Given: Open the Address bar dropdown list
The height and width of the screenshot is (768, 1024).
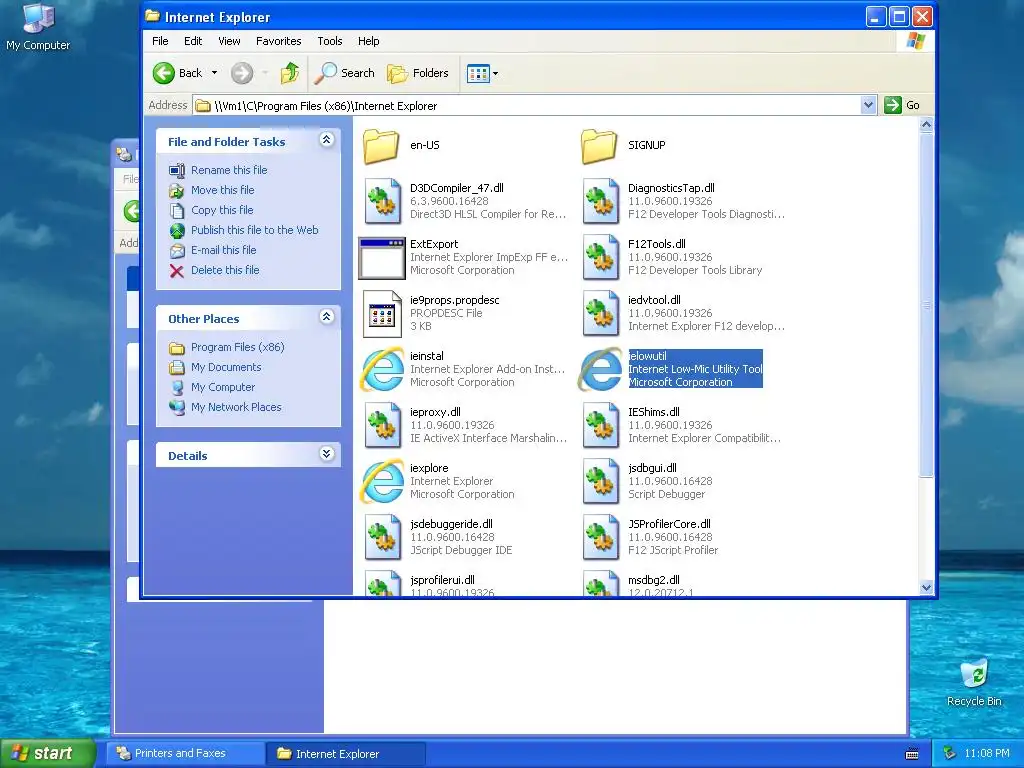Looking at the screenshot, I should coord(868,105).
